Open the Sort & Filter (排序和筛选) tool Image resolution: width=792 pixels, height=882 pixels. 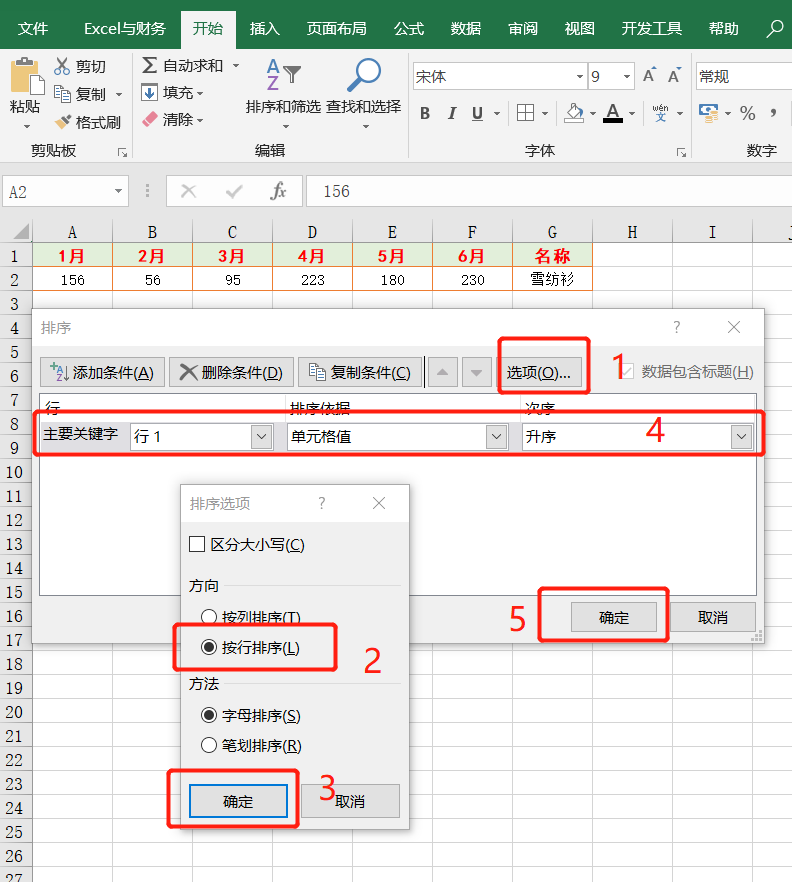tap(284, 76)
